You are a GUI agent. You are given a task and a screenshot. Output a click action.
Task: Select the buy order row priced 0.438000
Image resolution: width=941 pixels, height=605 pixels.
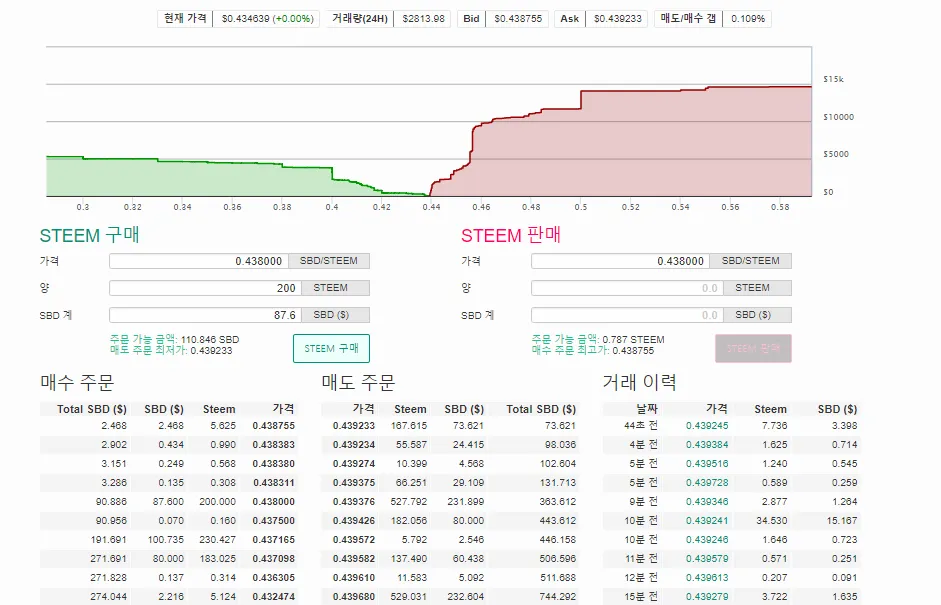[x=168, y=502]
